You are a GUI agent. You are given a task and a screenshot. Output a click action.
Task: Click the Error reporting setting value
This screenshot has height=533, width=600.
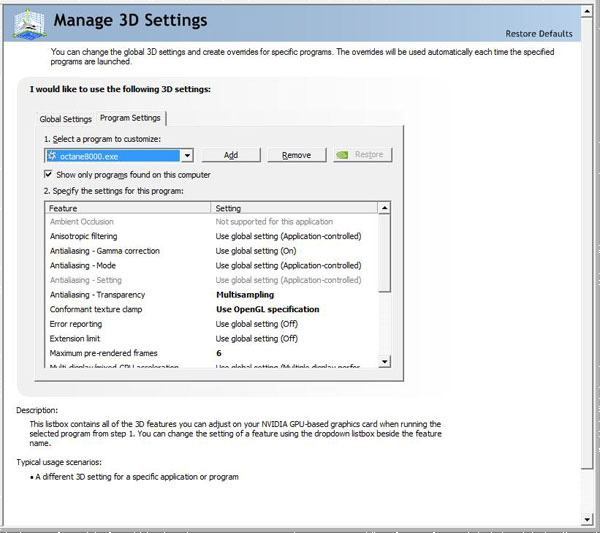point(257,324)
